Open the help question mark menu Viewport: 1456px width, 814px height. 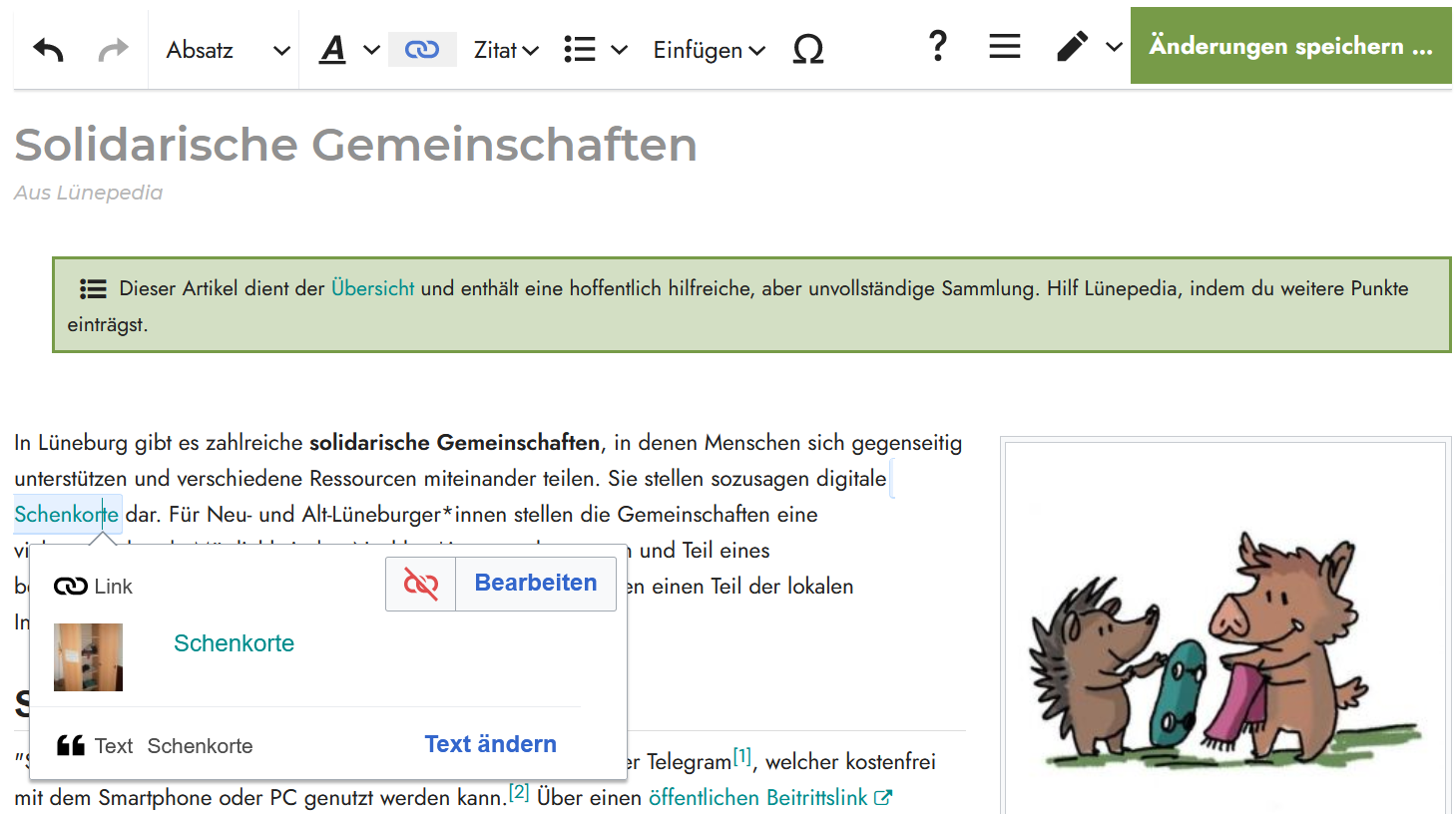937,47
